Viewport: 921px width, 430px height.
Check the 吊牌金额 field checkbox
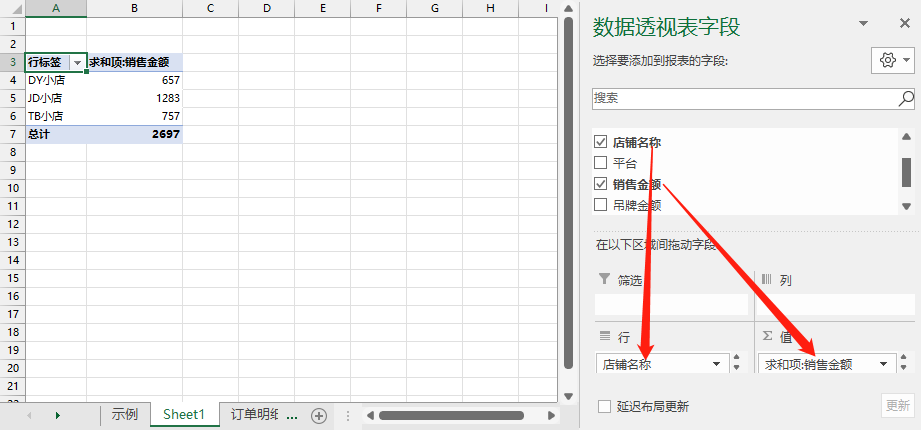point(600,204)
